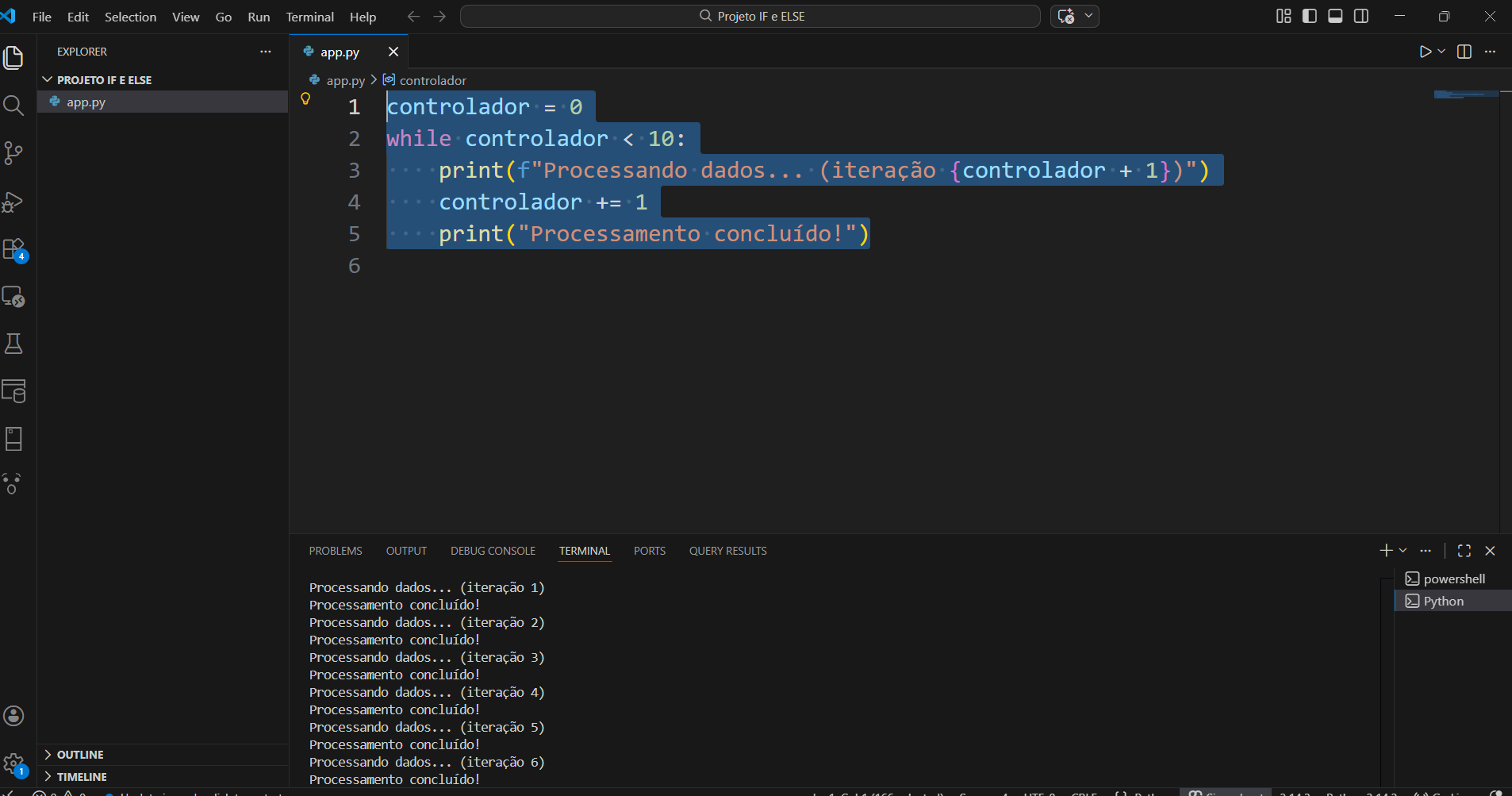
Task: Toggle the bottom panel visibility
Action: (x=1335, y=16)
